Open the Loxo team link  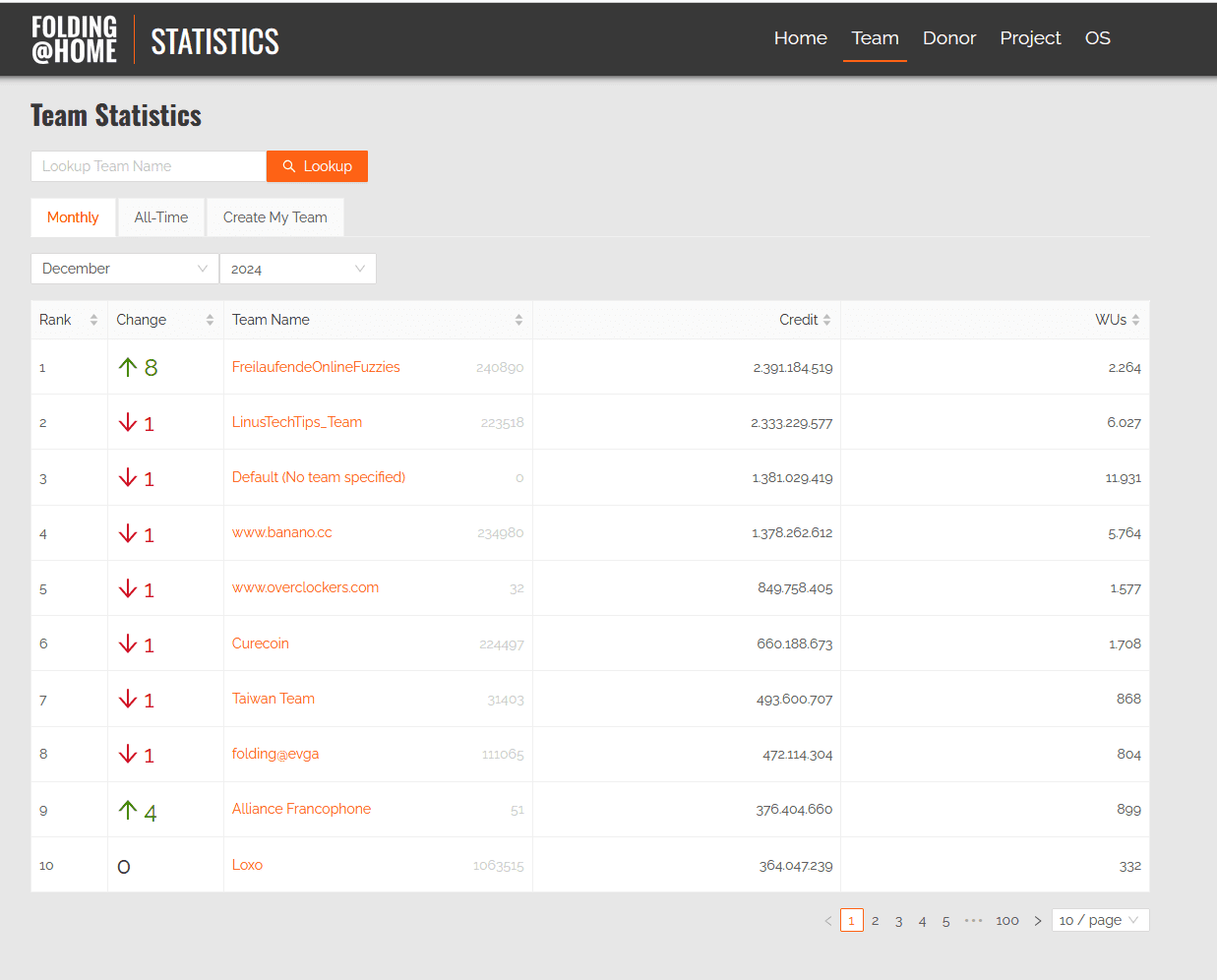tap(247, 865)
